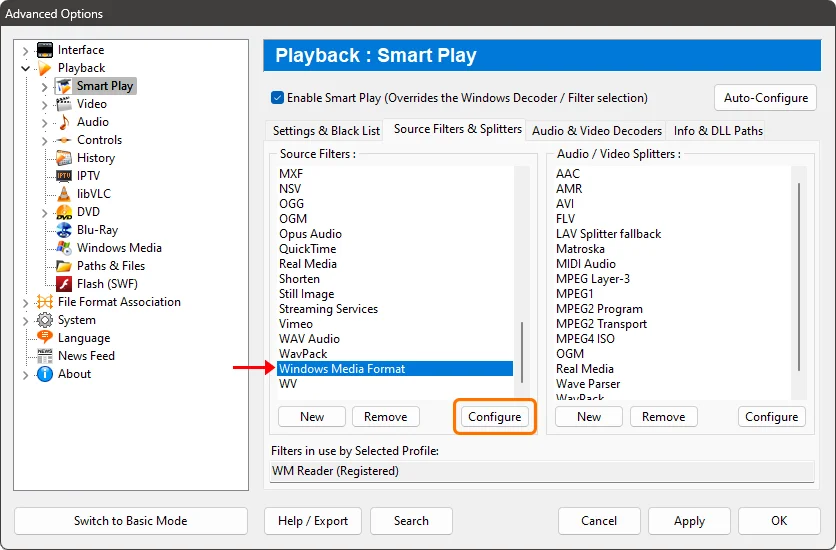
Task: Expand the Video tree node
Action: click(45, 104)
